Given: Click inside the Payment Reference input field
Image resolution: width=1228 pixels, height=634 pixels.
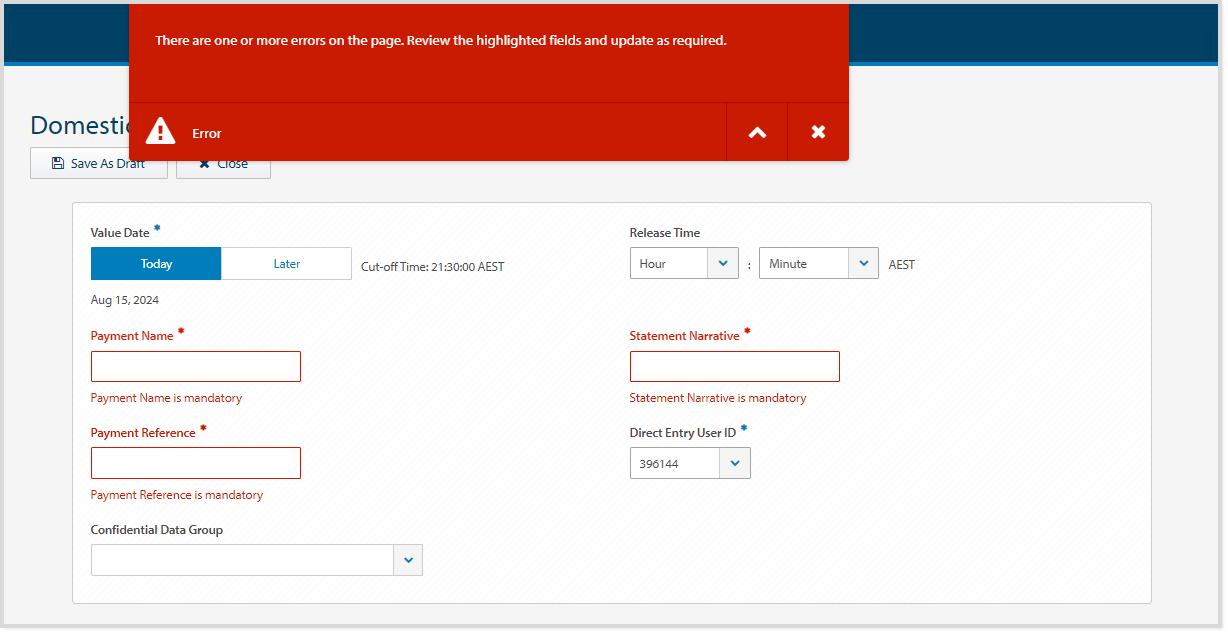Looking at the screenshot, I should [195, 462].
